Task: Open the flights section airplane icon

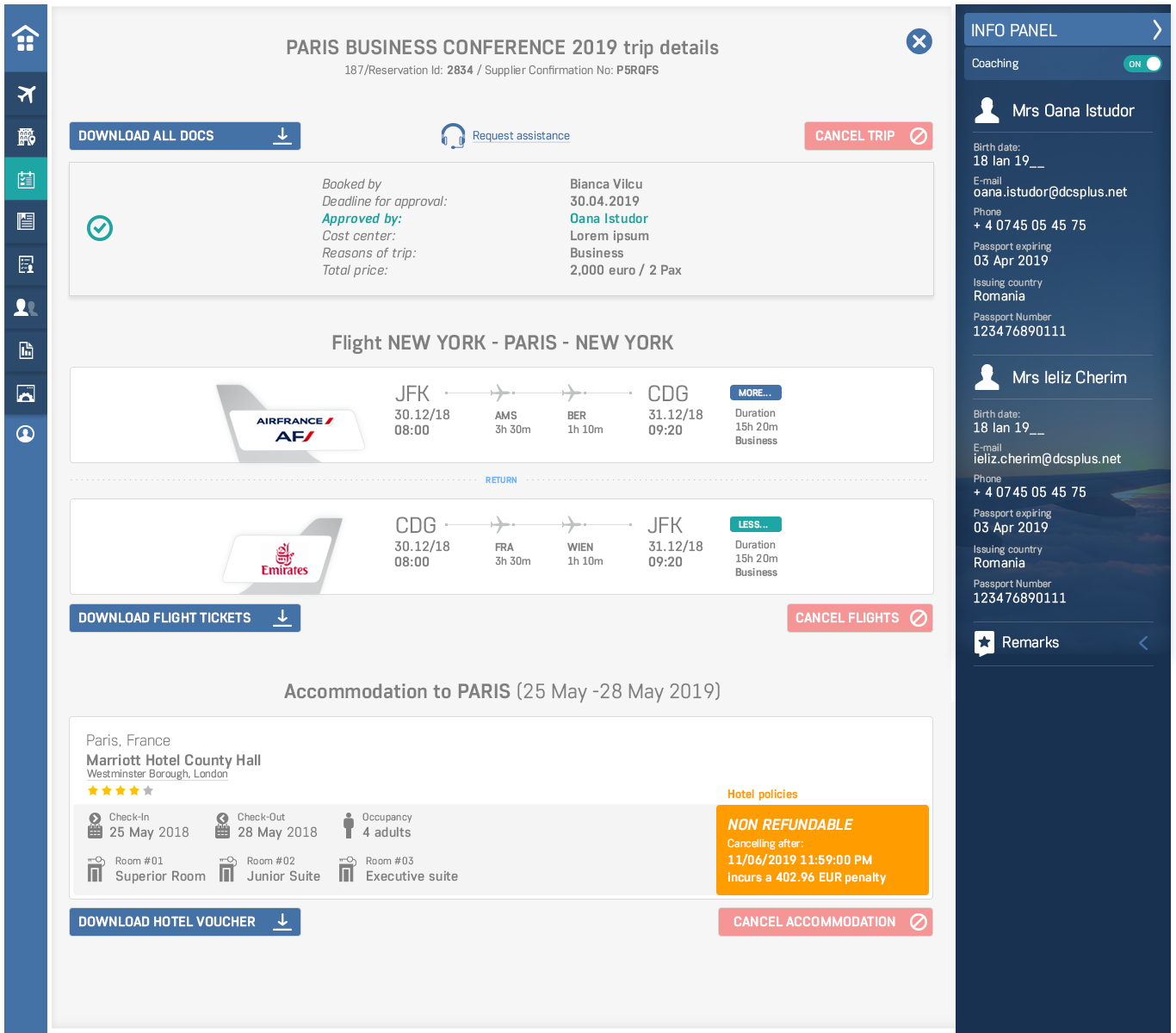Action: 26,94
